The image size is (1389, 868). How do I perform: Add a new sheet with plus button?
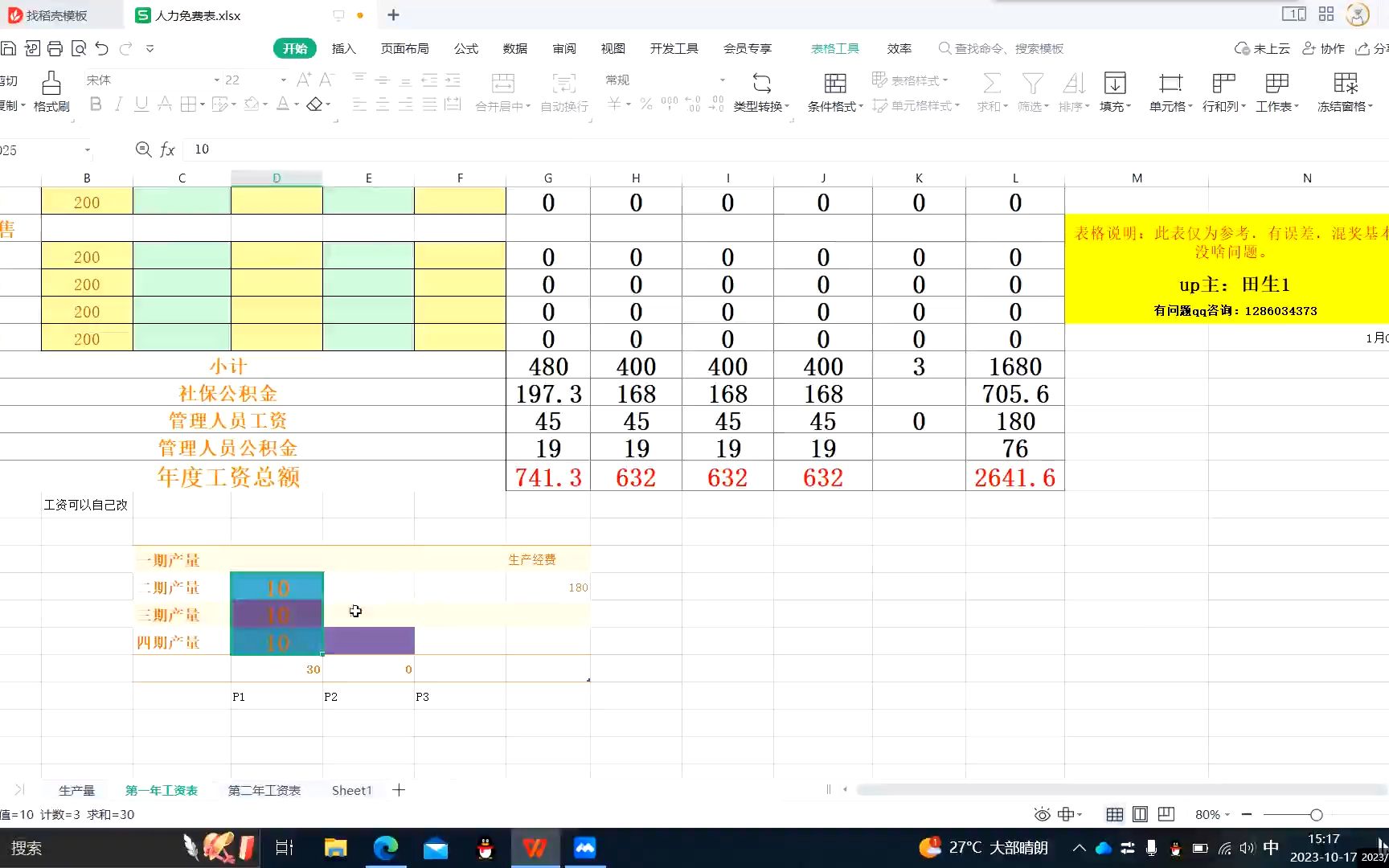pyautogui.click(x=398, y=790)
